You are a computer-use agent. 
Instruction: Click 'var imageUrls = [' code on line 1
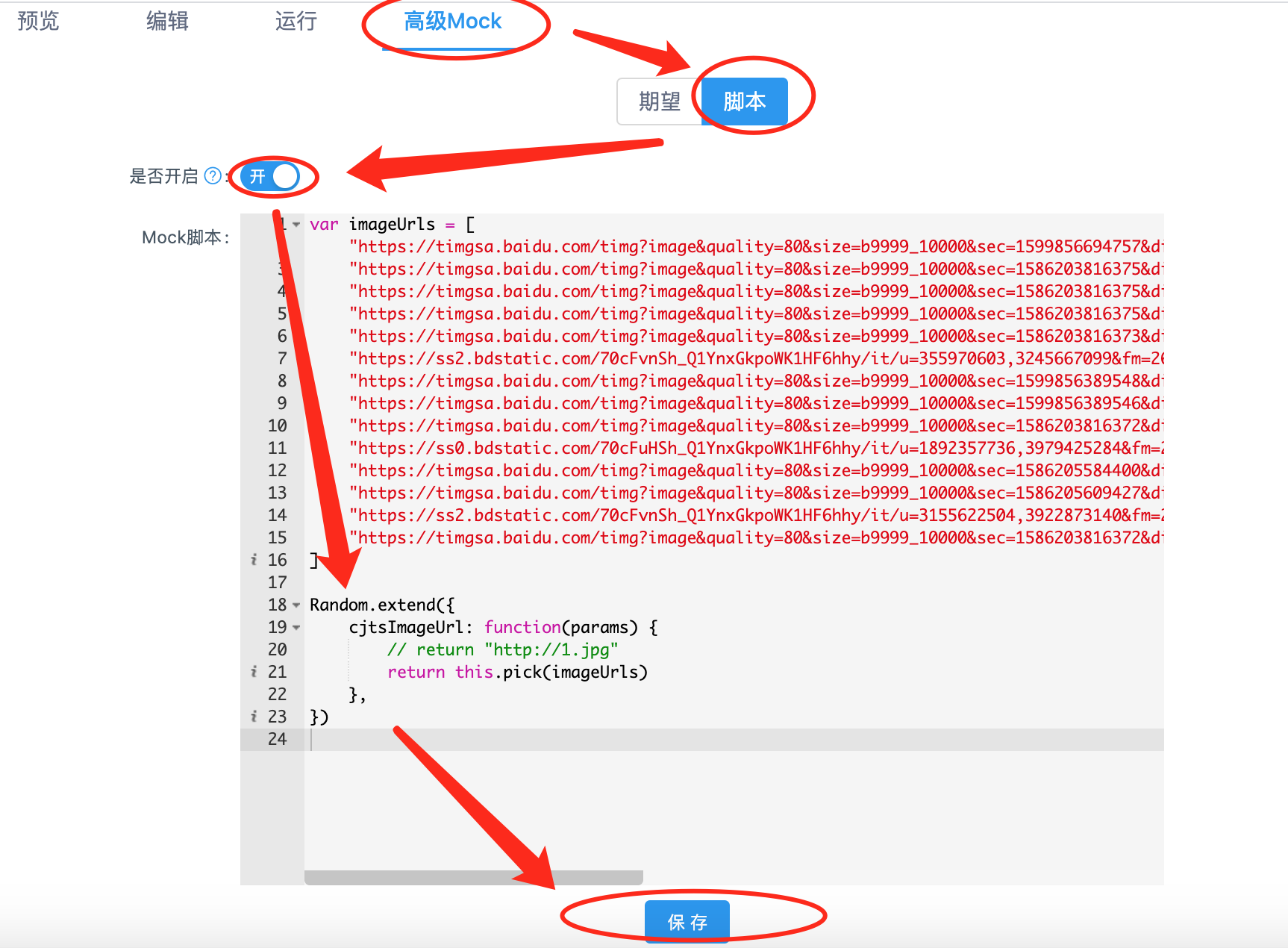point(393,225)
